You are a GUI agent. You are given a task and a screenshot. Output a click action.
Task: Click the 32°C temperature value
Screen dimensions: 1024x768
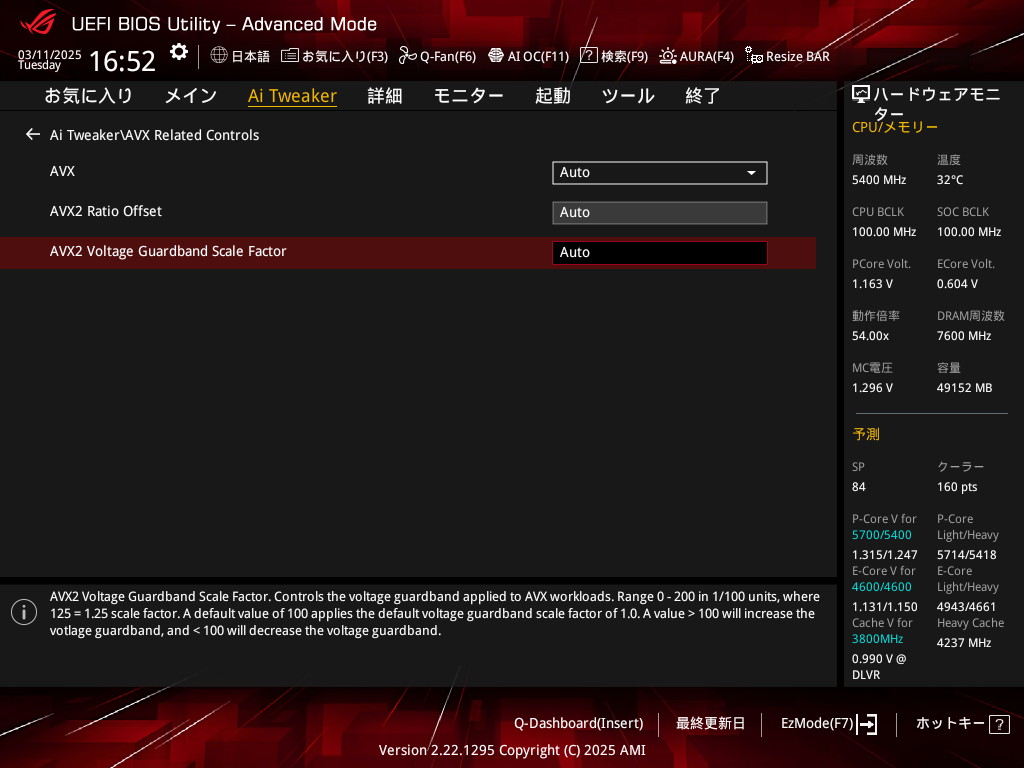(950, 180)
